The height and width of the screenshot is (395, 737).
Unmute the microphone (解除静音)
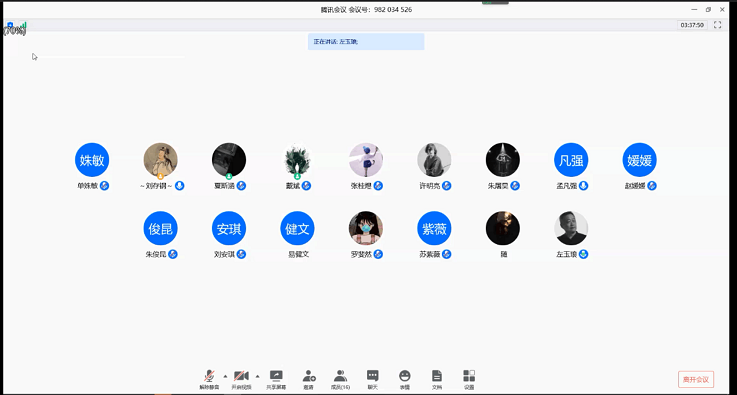tap(209, 379)
